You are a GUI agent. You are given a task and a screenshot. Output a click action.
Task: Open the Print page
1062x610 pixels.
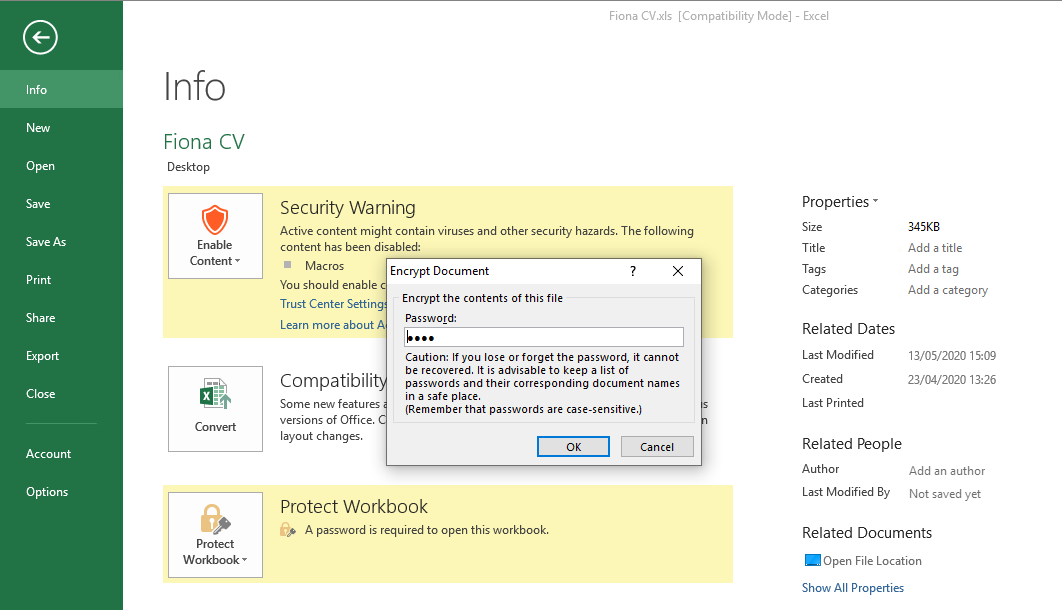click(62, 279)
